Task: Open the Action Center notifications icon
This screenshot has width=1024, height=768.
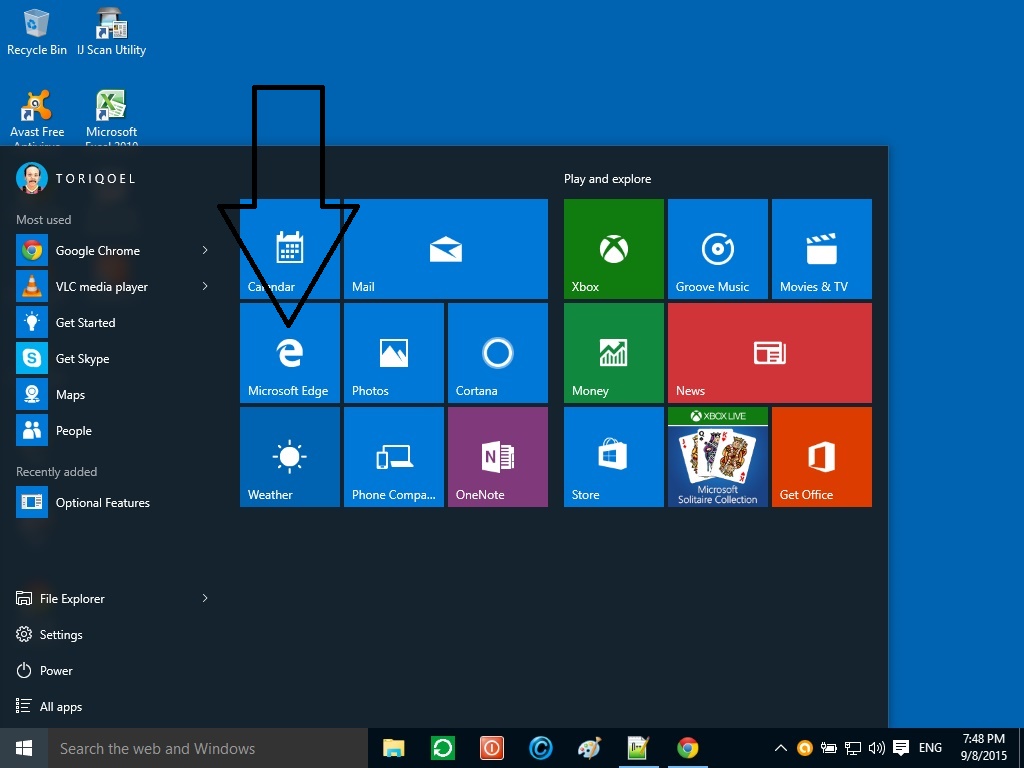Action: click(901, 748)
